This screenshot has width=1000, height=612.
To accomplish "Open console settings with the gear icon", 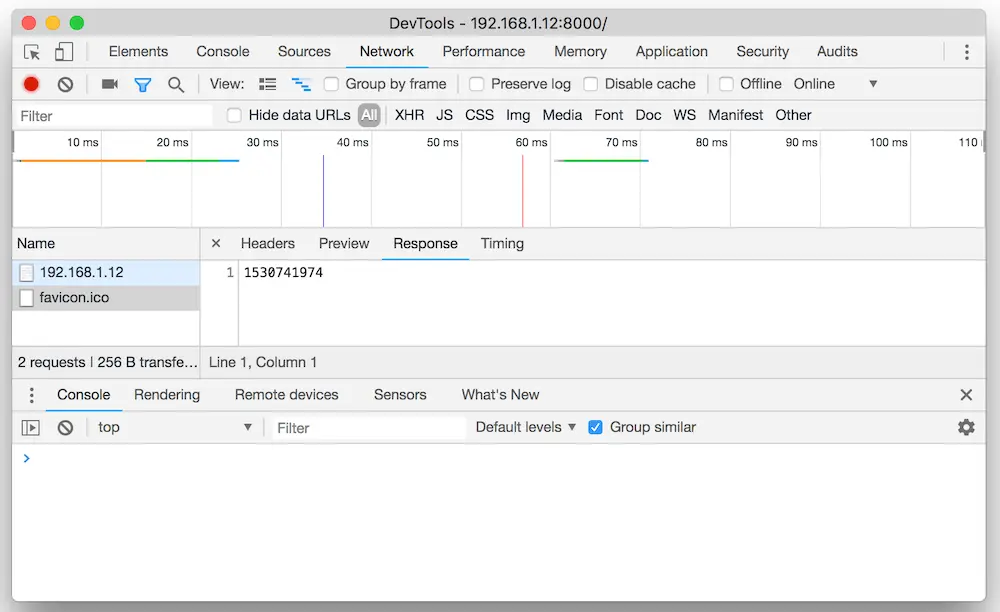I will click(966, 427).
